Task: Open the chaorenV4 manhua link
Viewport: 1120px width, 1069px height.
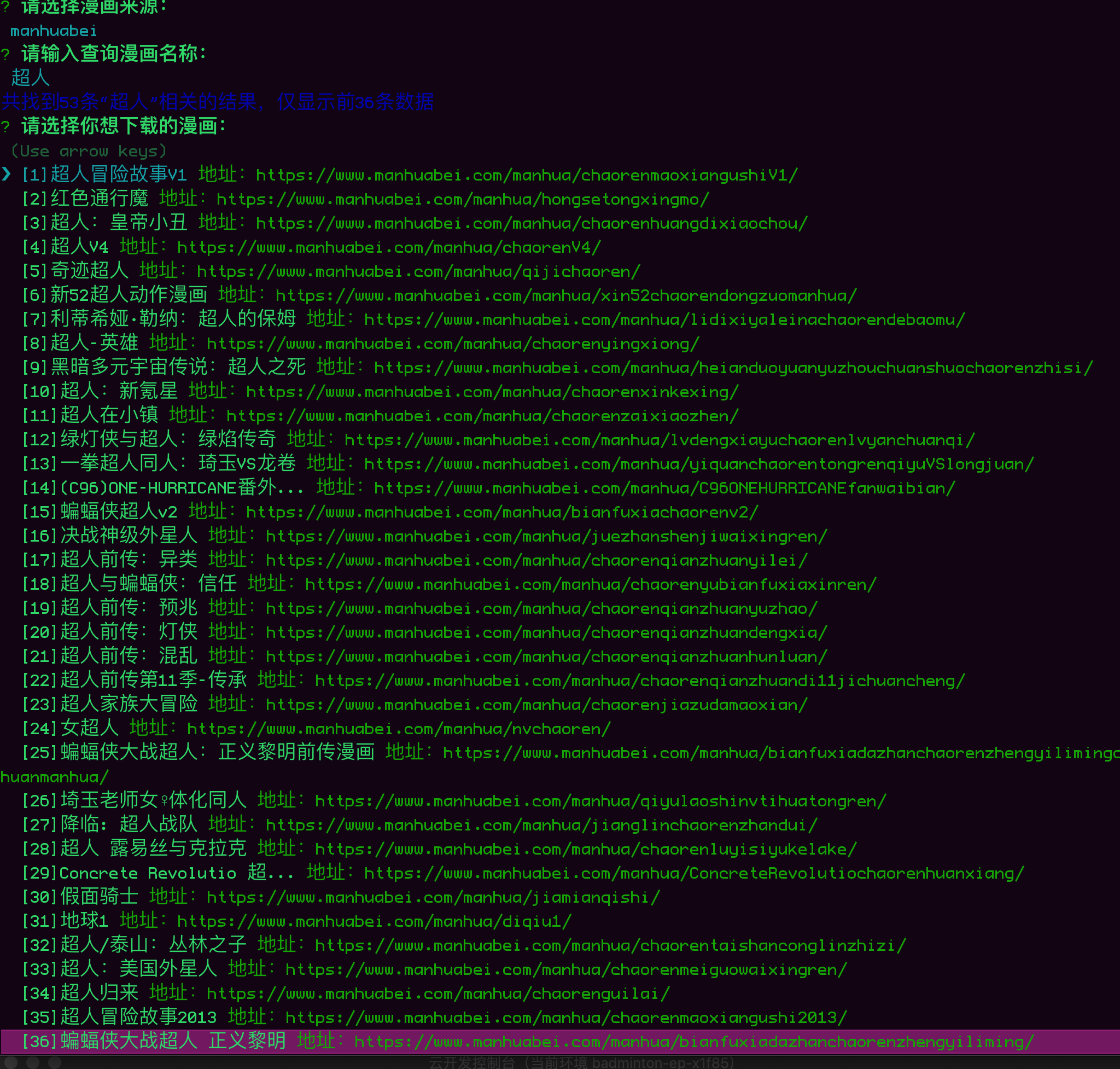Action: click(x=388, y=247)
